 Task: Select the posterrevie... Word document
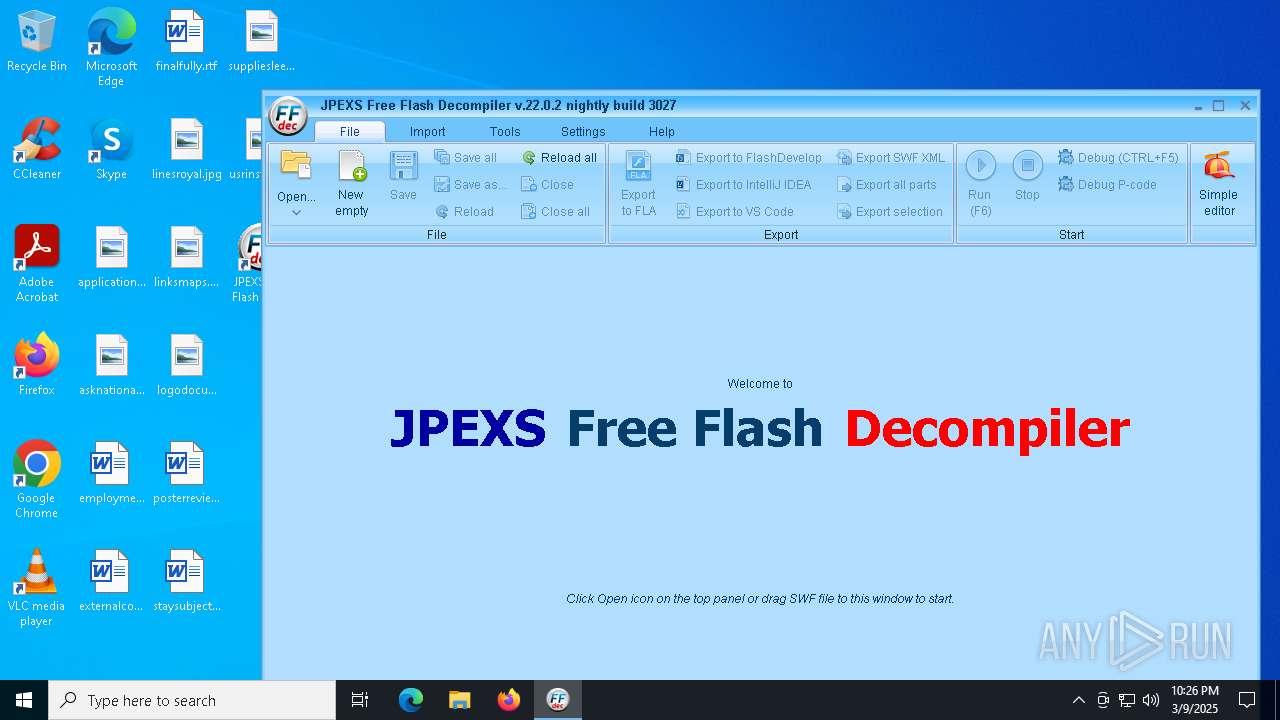click(186, 473)
